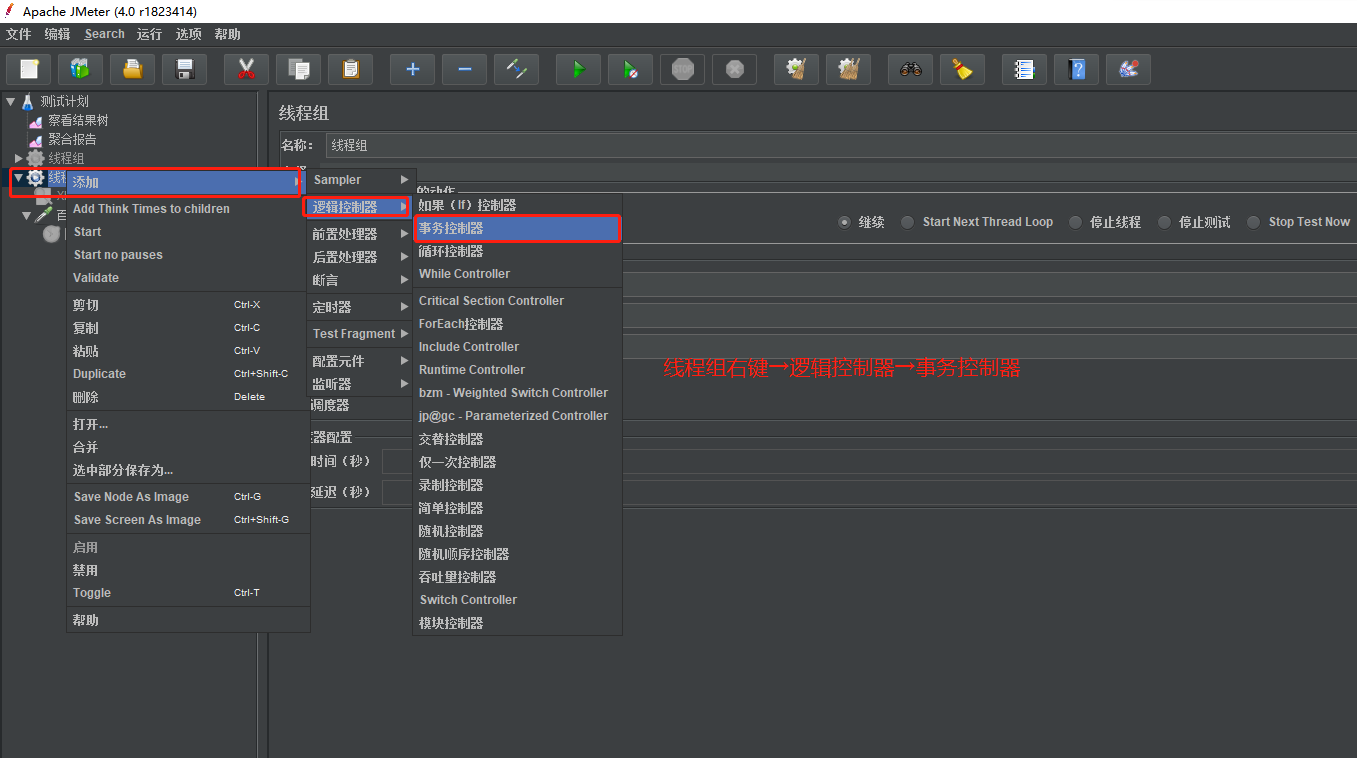This screenshot has height=758, width=1357.
Task: Expand the 前置处理器 submenu
Action: point(361,234)
